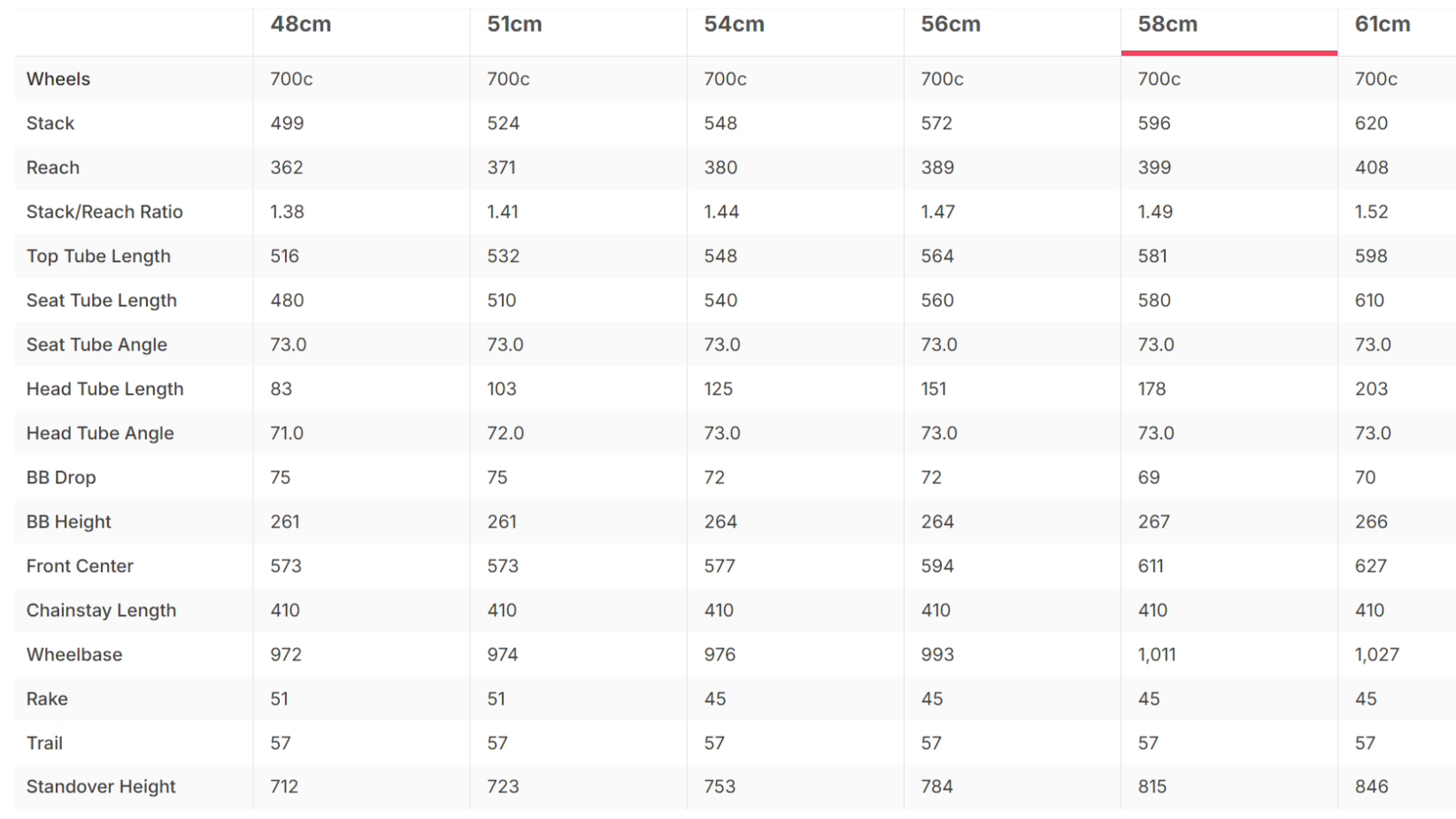The image size is (1456, 819).
Task: Click the Front Center row label
Action: tap(80, 566)
